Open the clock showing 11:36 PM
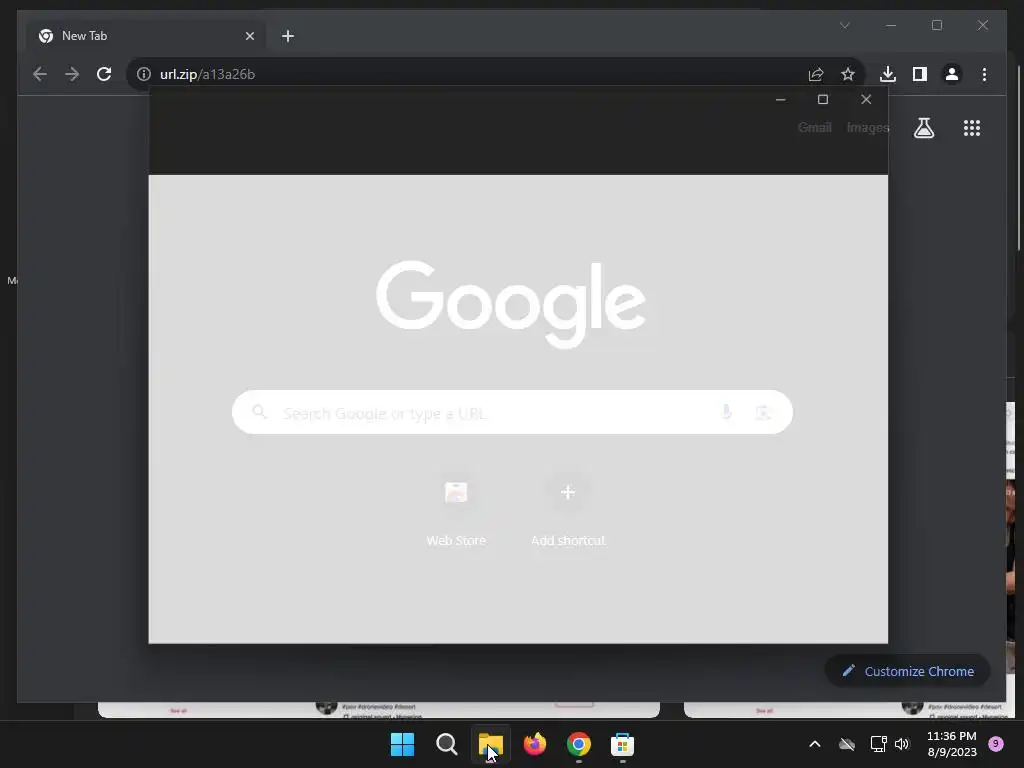Screen dimensions: 1024x768 tap(952, 744)
